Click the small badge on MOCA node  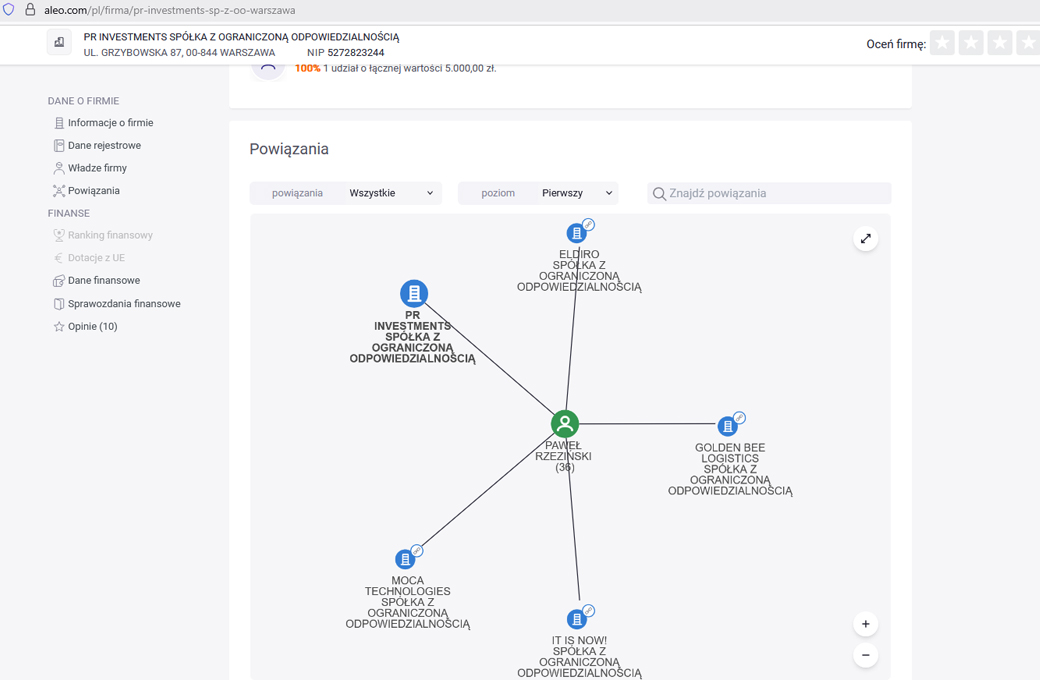(x=417, y=551)
